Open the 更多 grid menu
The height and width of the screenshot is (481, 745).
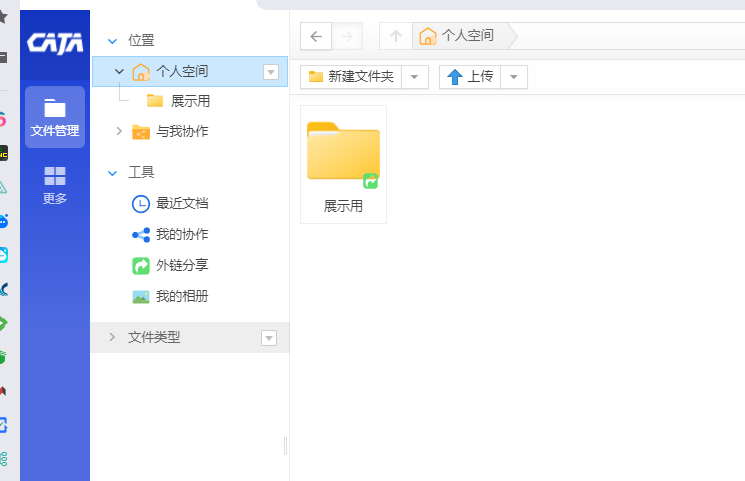pyautogui.click(x=55, y=185)
